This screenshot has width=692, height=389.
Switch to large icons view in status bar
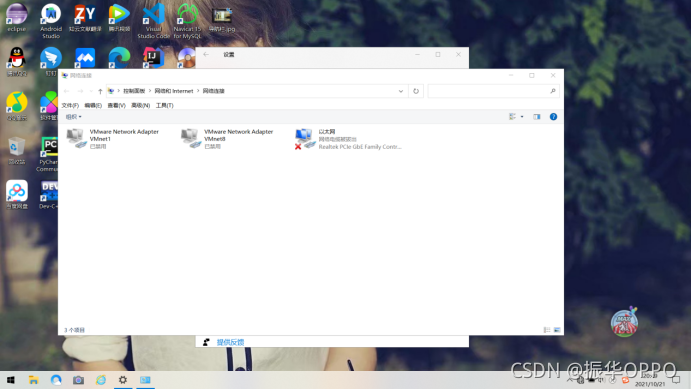pyautogui.click(x=557, y=330)
